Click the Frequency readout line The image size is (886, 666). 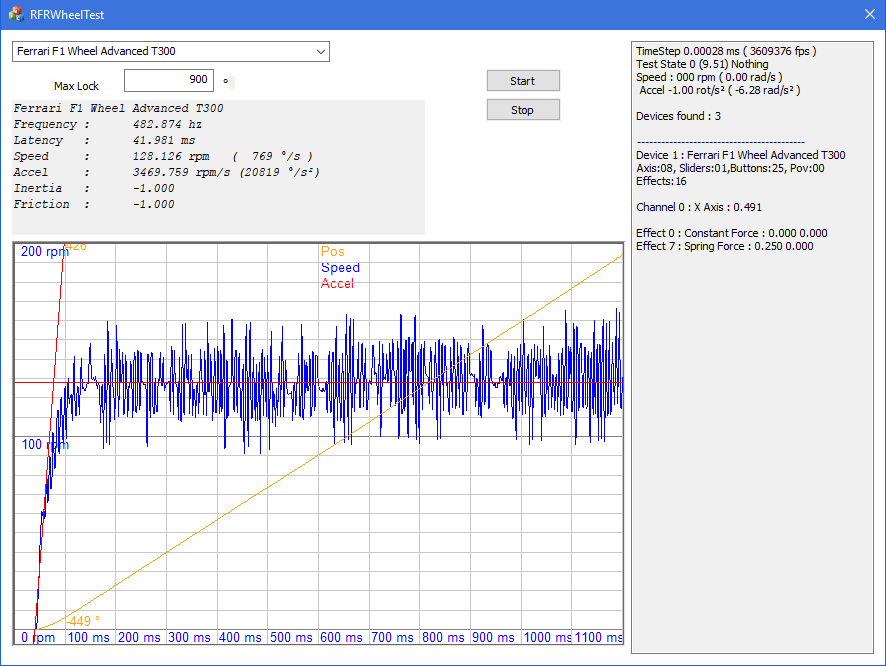[108, 125]
